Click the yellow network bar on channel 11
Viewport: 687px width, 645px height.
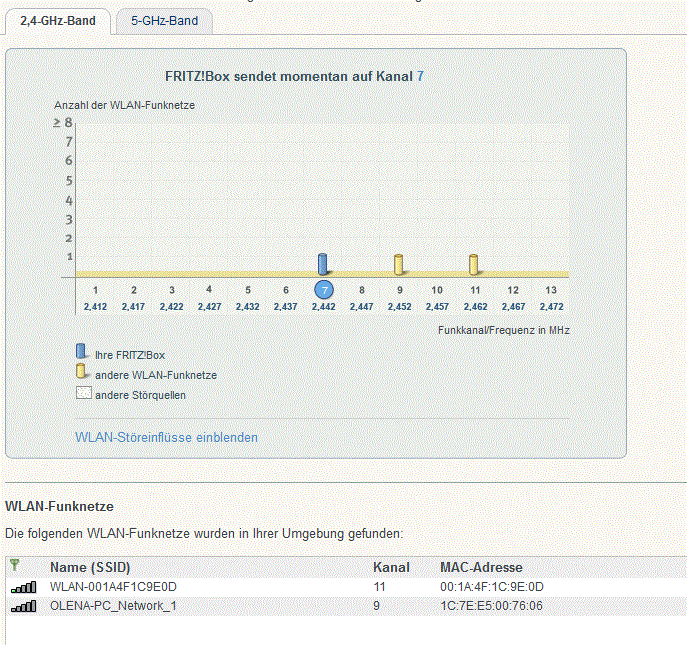coord(474,264)
